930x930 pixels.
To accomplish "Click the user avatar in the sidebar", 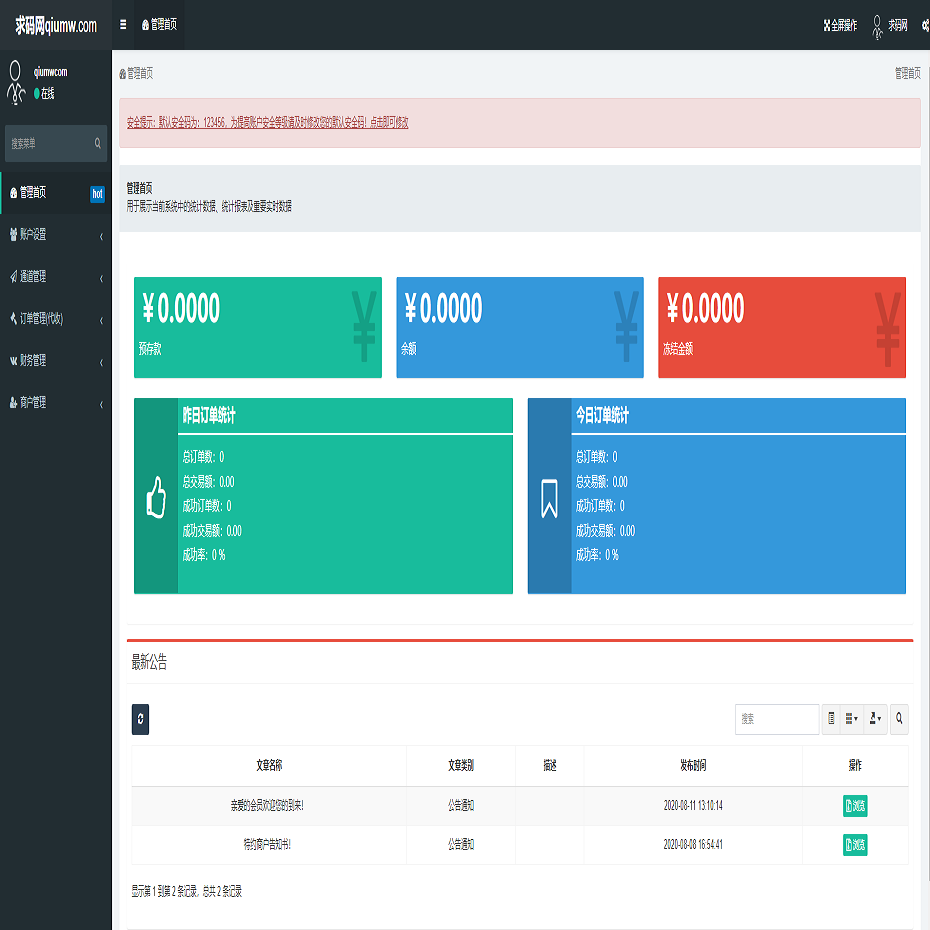I will click(x=15, y=82).
